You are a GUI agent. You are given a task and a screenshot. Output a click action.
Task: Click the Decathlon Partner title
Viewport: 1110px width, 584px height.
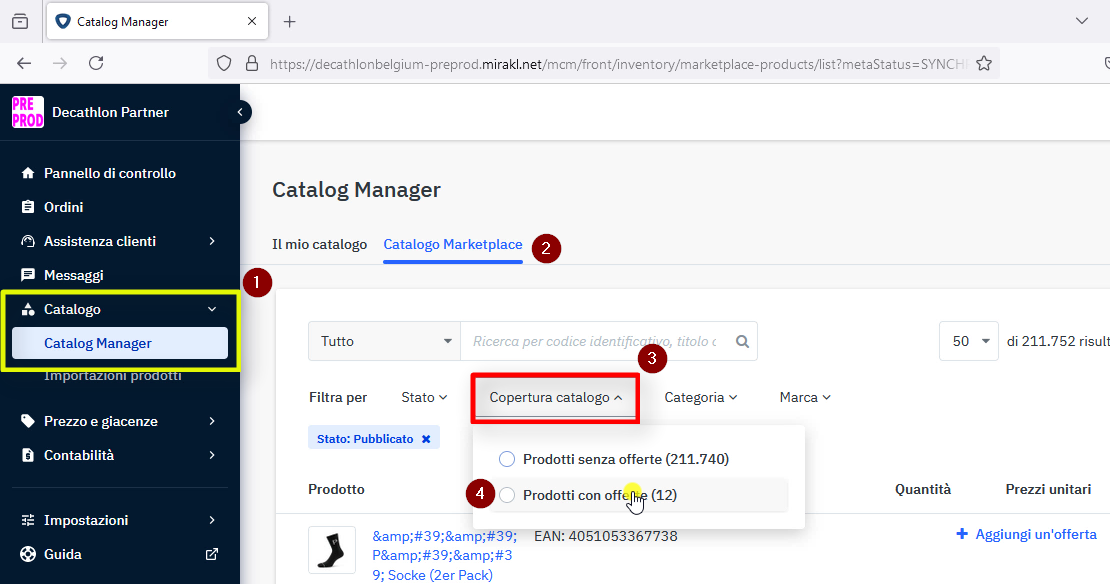click(110, 112)
